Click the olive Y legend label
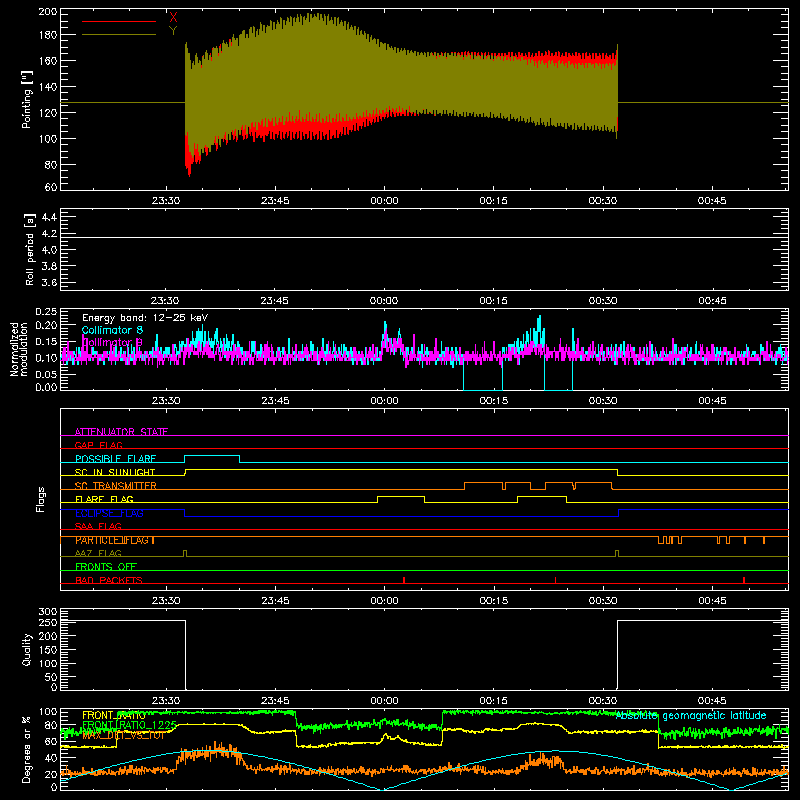This screenshot has width=800, height=800. [x=173, y=31]
